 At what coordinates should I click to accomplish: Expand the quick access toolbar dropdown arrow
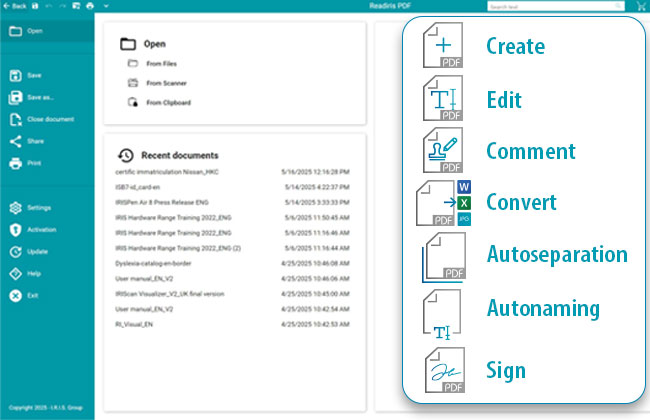(106, 6)
